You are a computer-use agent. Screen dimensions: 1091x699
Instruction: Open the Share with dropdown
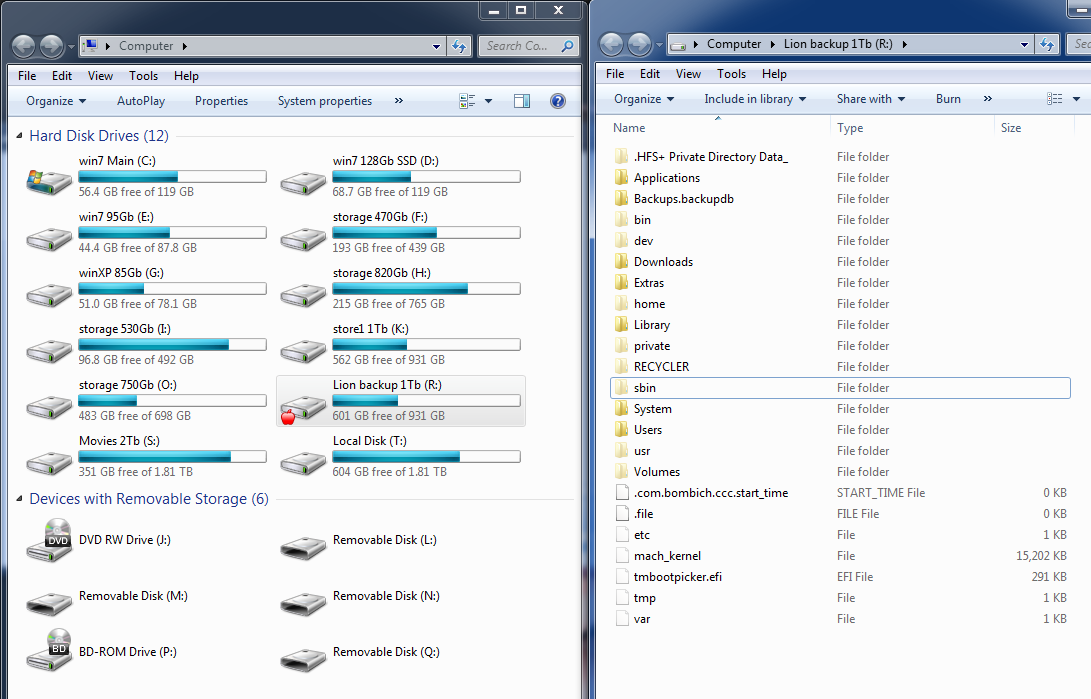point(871,99)
